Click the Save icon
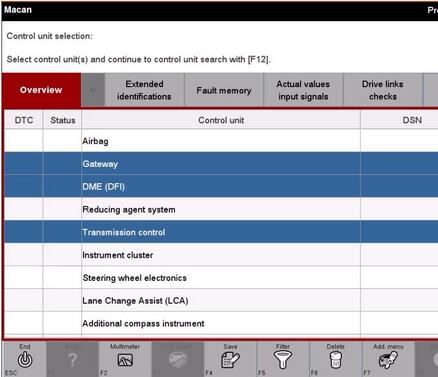The image size is (438, 377). (x=230, y=360)
